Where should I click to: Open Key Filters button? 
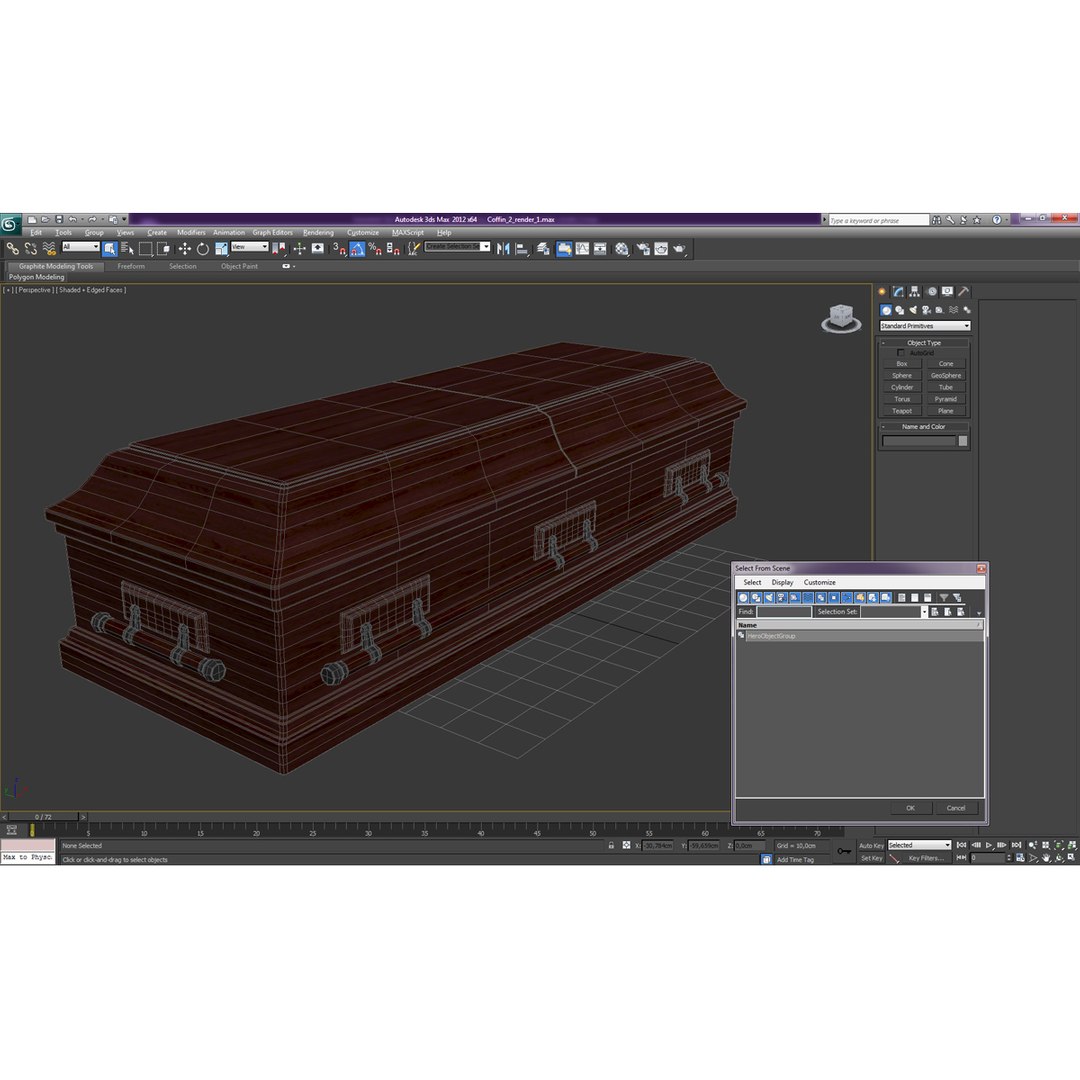tap(925, 858)
